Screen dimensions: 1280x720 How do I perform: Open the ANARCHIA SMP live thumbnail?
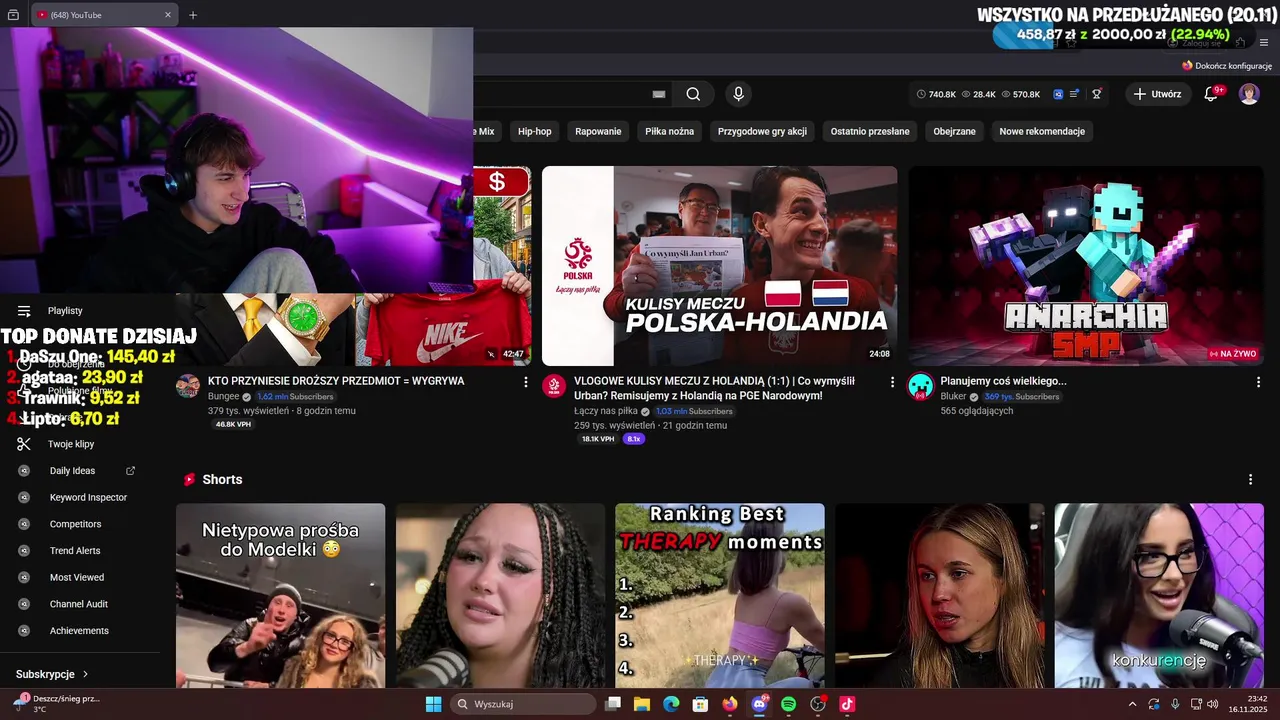(x=1086, y=266)
